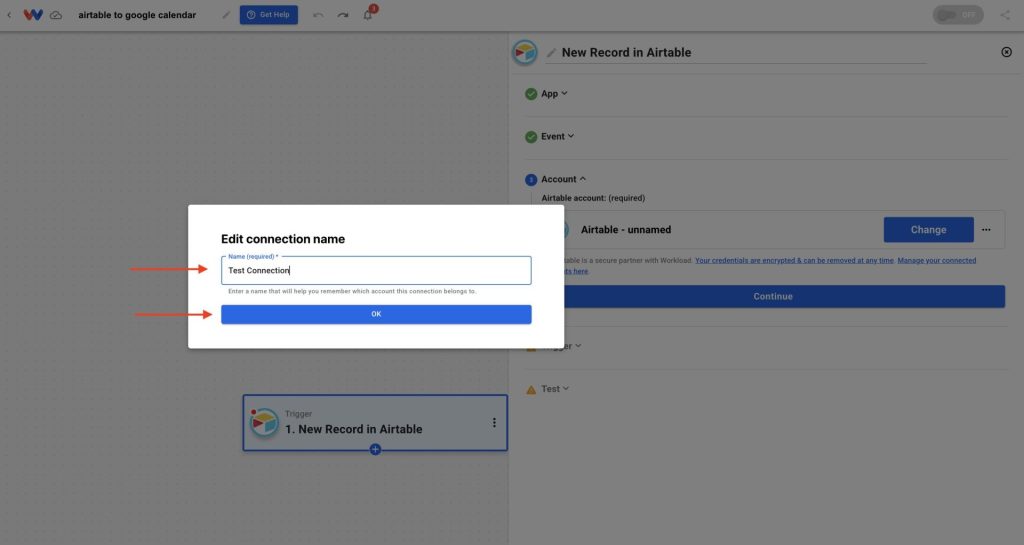
Task: Confirm the connection name with OK
Action: click(x=376, y=314)
